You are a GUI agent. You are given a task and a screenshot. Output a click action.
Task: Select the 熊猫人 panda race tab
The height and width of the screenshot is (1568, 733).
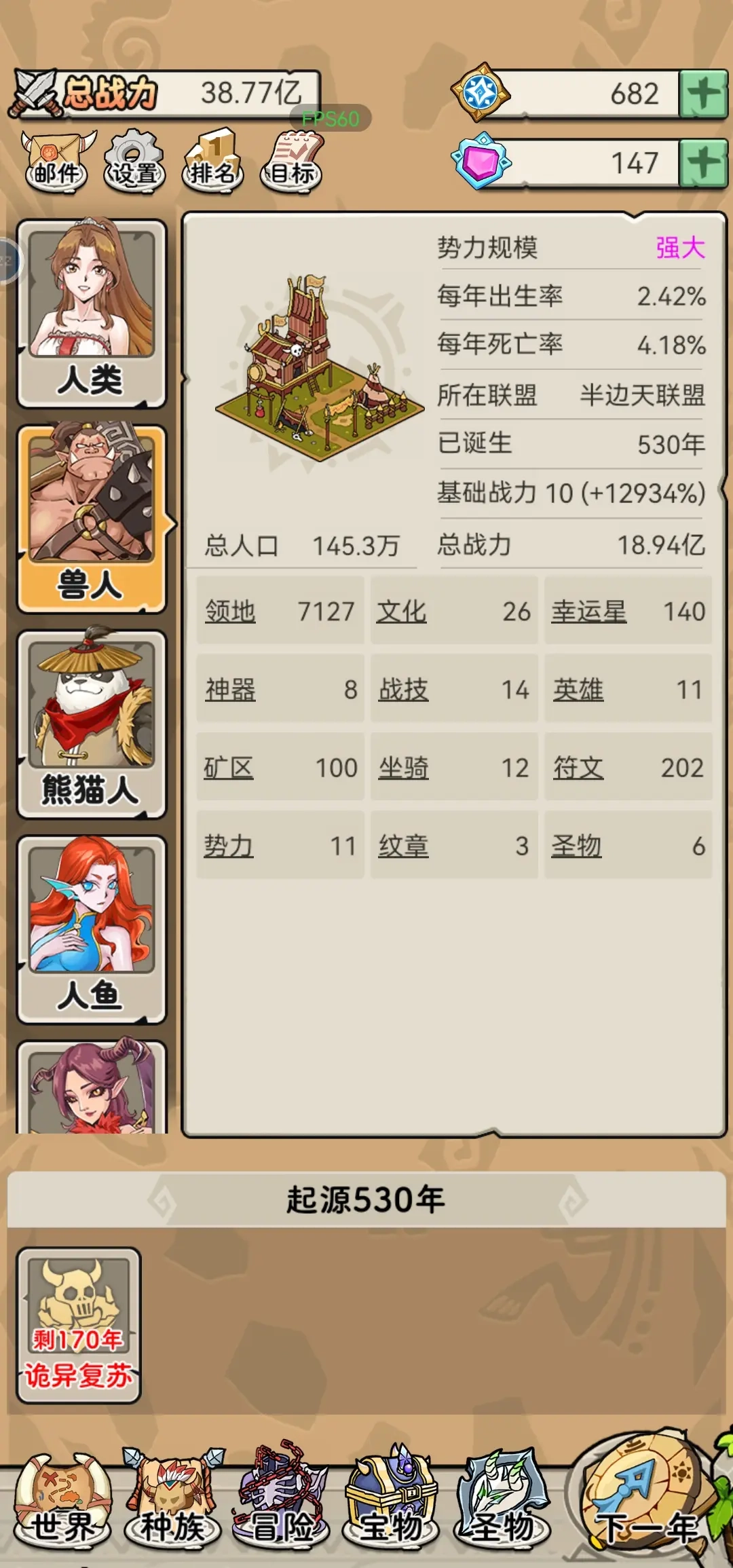tap(91, 724)
